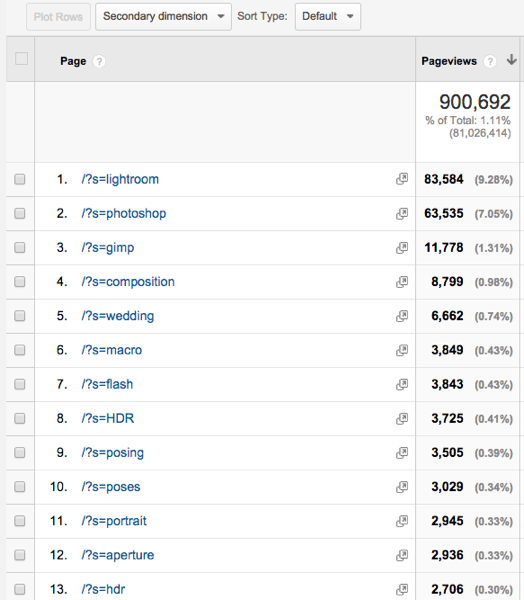
Task: Open the Sort Type Default dropdown
Action: (x=328, y=16)
